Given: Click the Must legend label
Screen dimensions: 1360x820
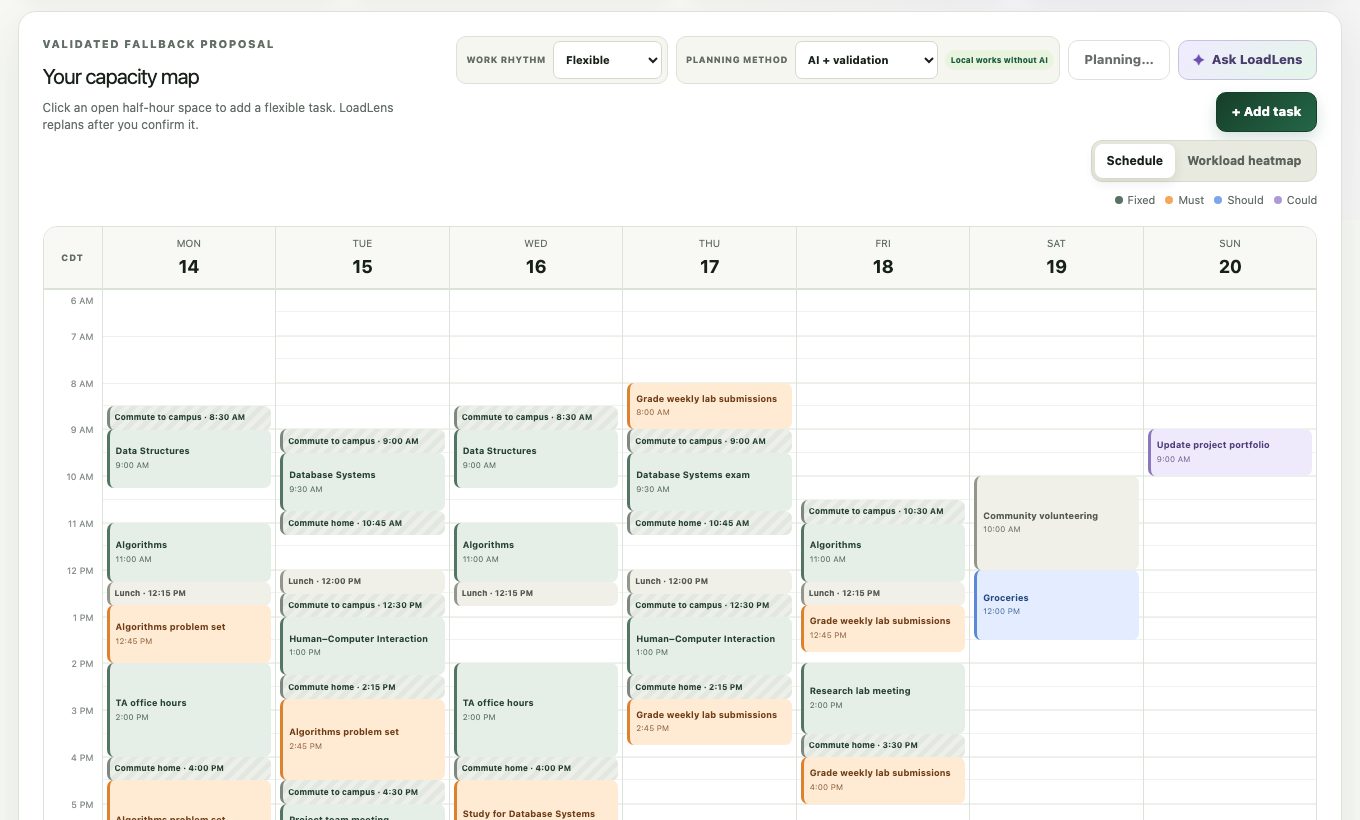Looking at the screenshot, I should pos(1185,200).
